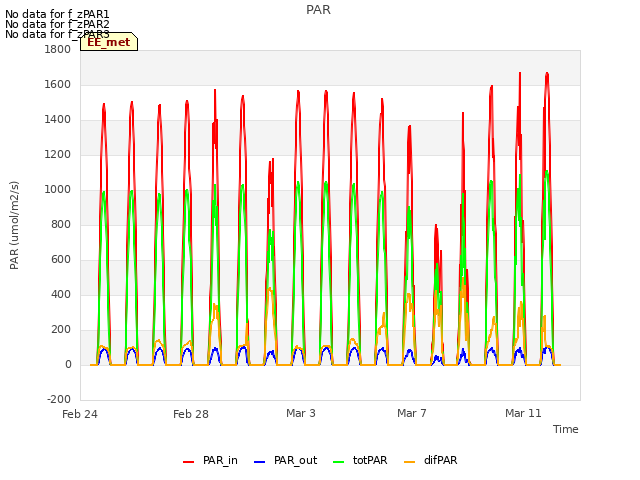The height and width of the screenshot is (480, 640).
Task: Click the 400 y-axis tick label
Action: [61, 295]
